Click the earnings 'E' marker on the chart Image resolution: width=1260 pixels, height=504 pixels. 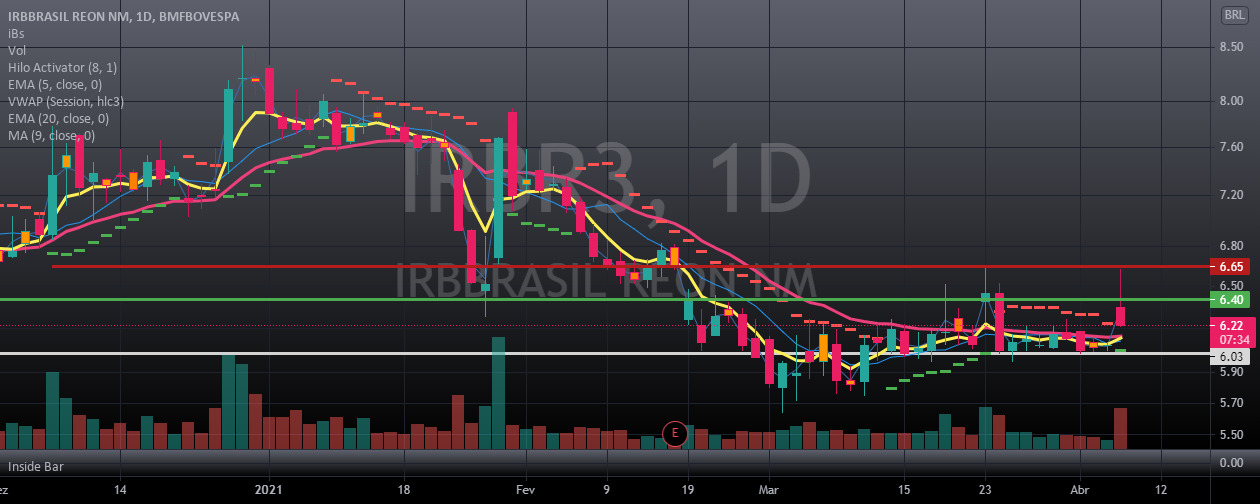point(675,434)
